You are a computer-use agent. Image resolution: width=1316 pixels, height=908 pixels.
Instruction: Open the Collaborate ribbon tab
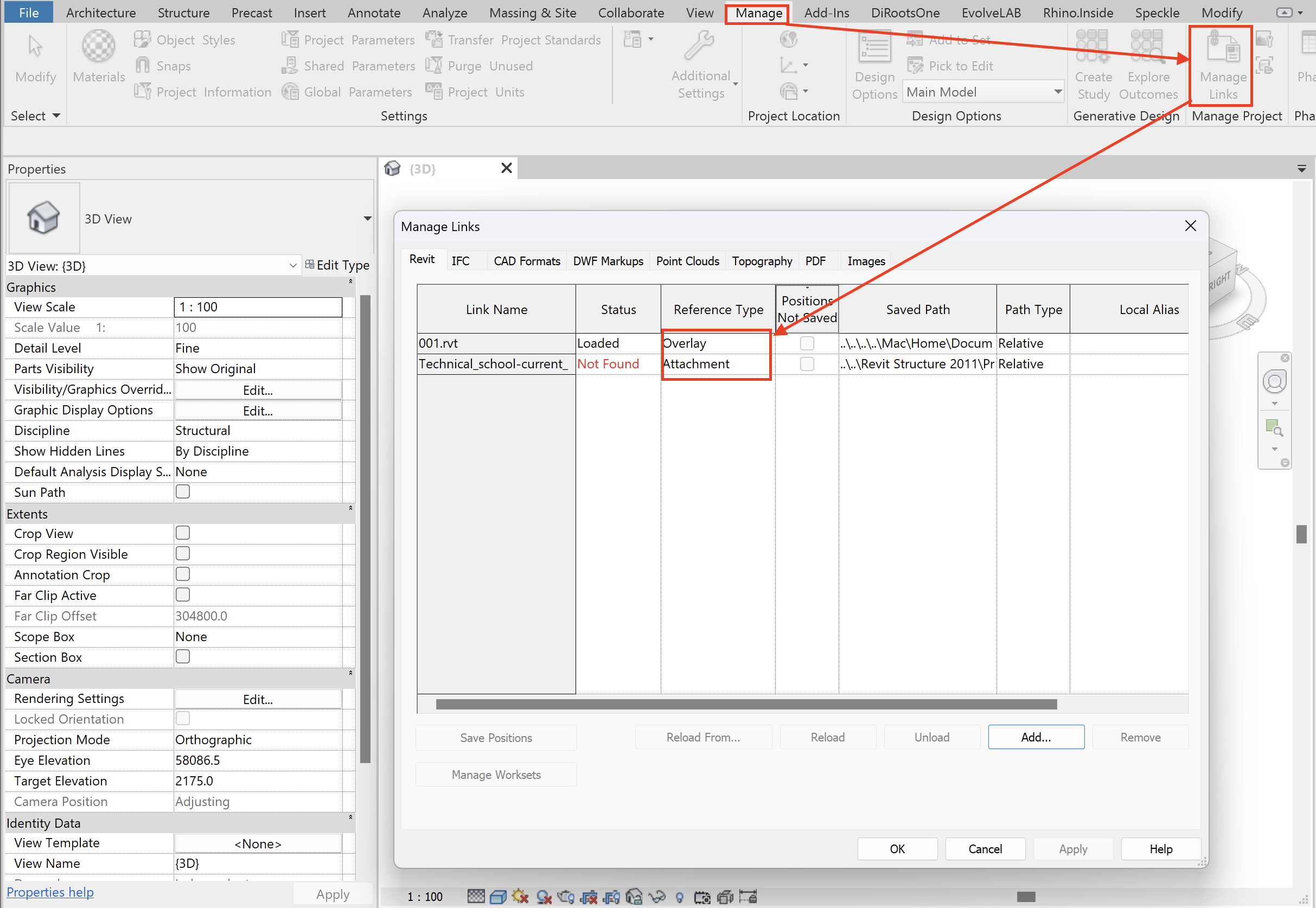(x=630, y=12)
